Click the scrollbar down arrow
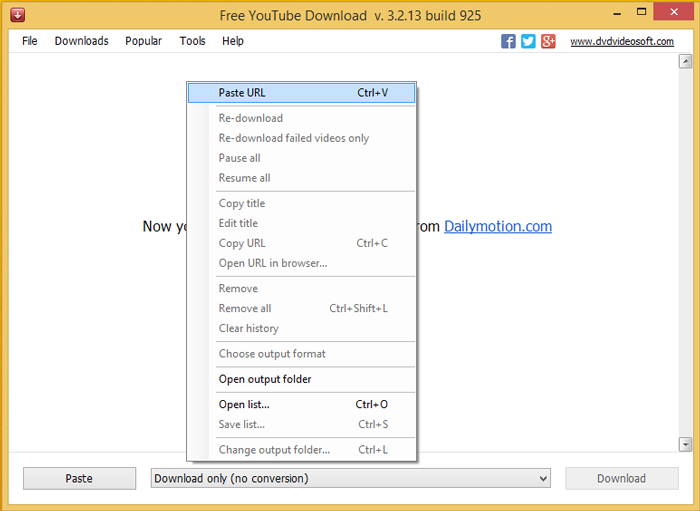The height and width of the screenshot is (511, 700). [685, 444]
